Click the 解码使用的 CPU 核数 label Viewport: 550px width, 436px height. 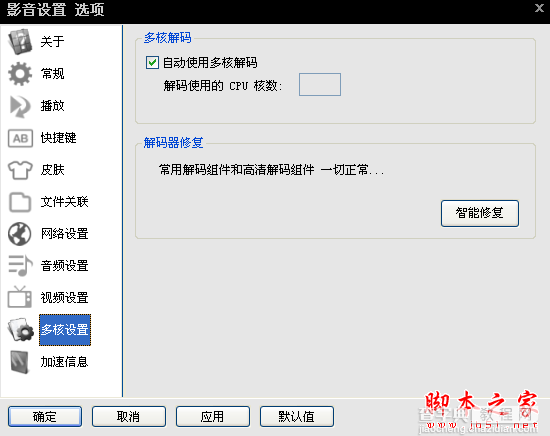tap(223, 85)
